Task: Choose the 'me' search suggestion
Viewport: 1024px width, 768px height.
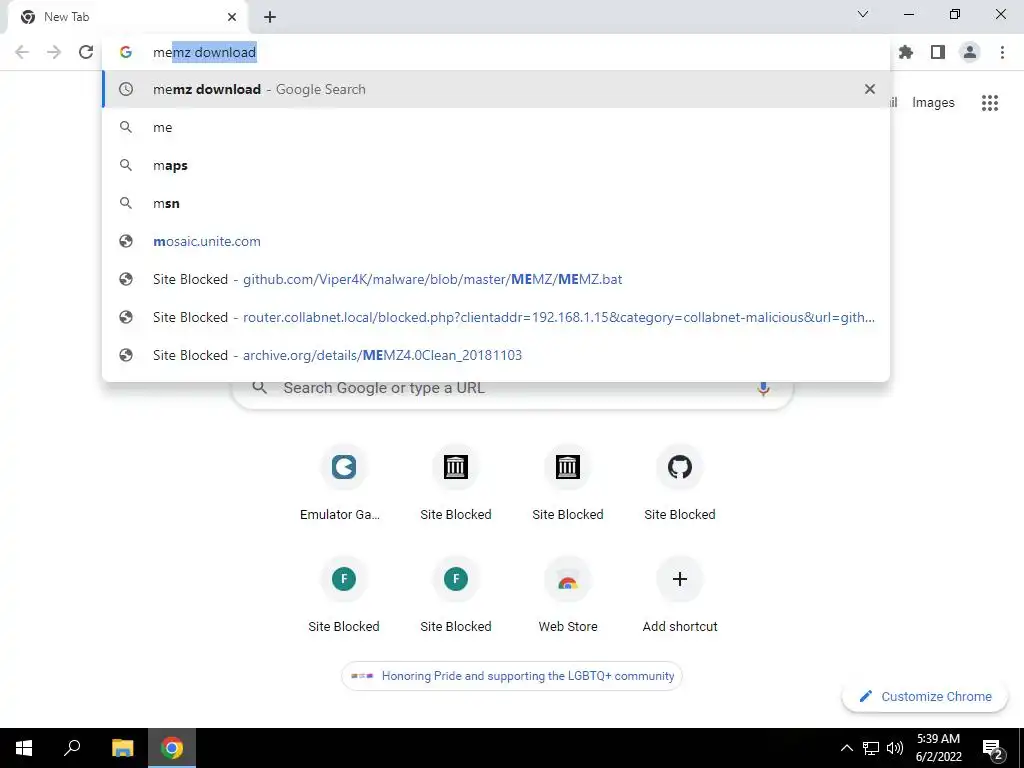Action: [496, 127]
